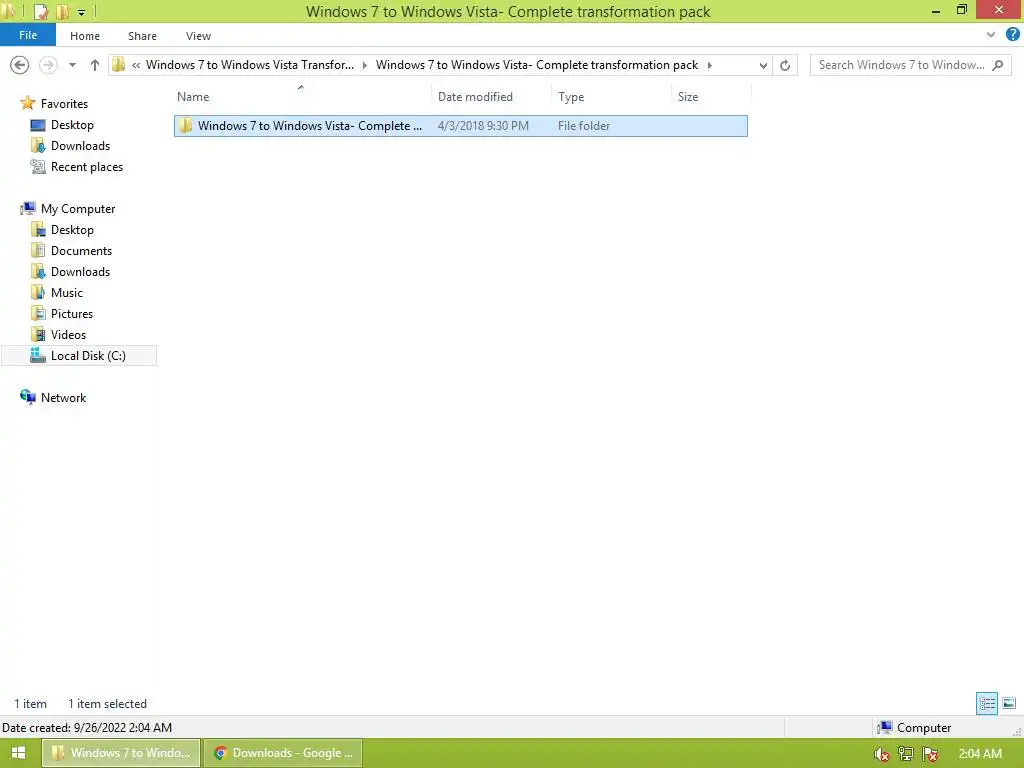Click the muted volume tray icon

[882, 754]
